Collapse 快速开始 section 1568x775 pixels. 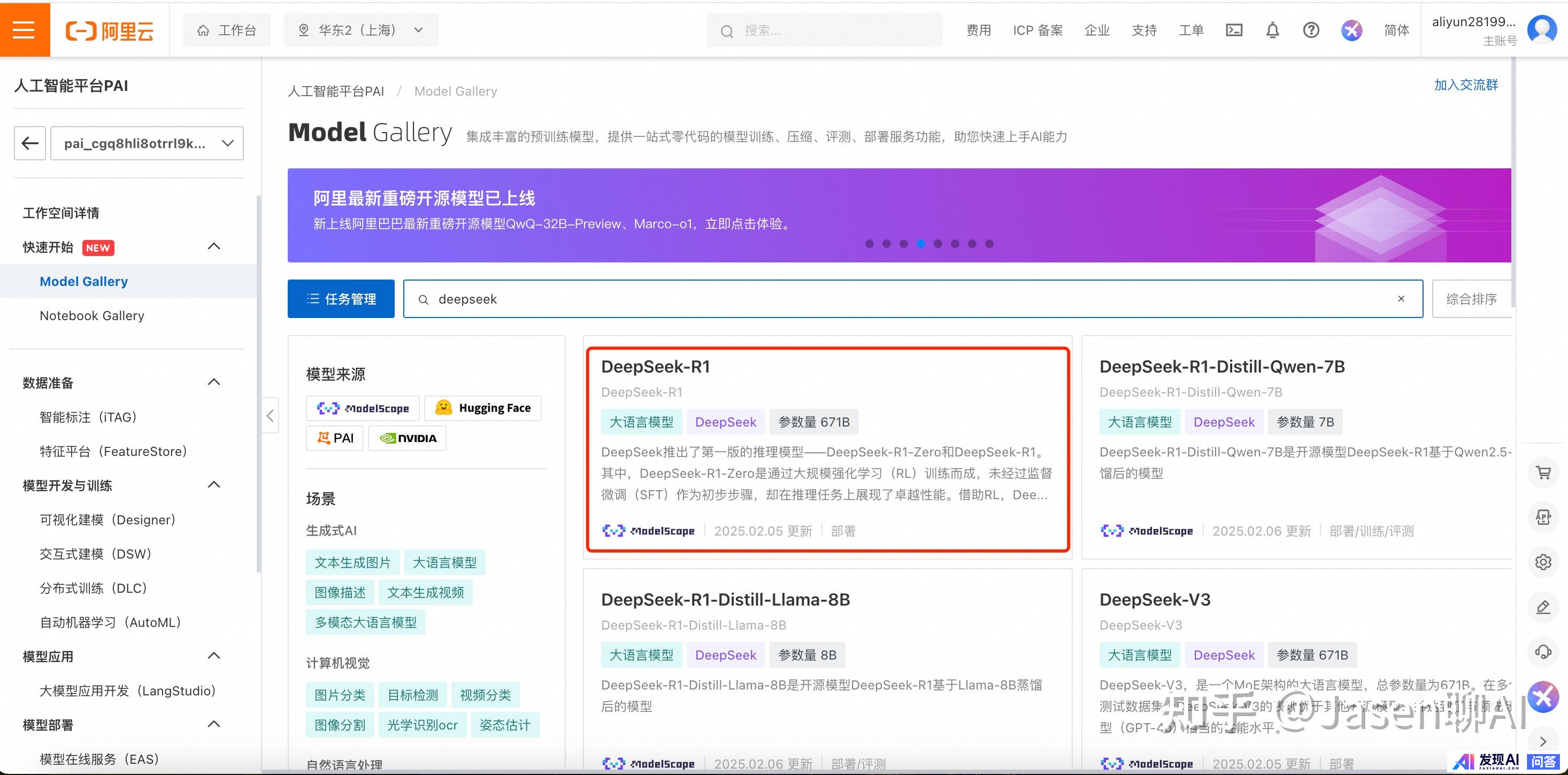pos(214,246)
